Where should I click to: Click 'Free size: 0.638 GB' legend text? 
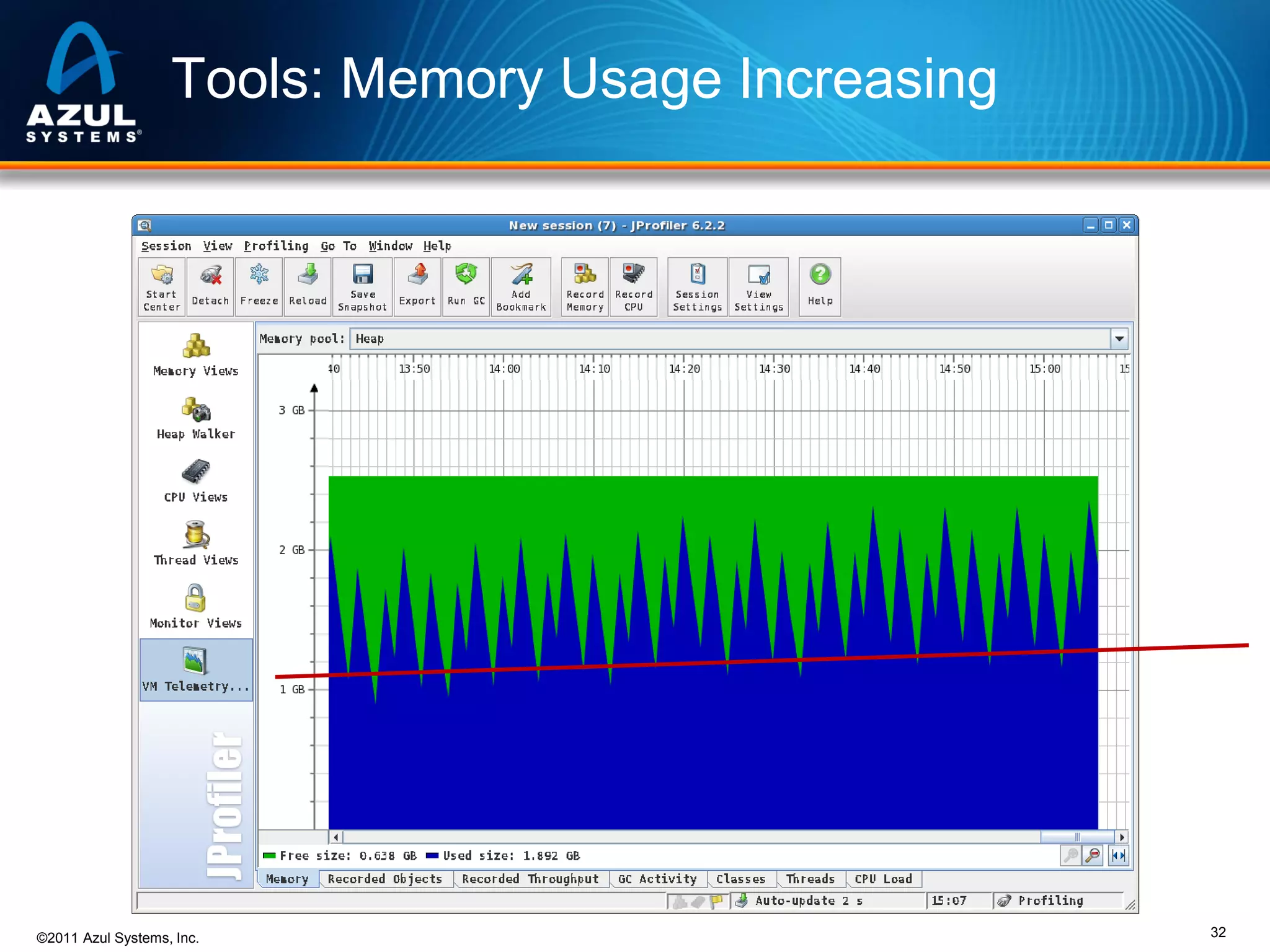click(x=348, y=856)
